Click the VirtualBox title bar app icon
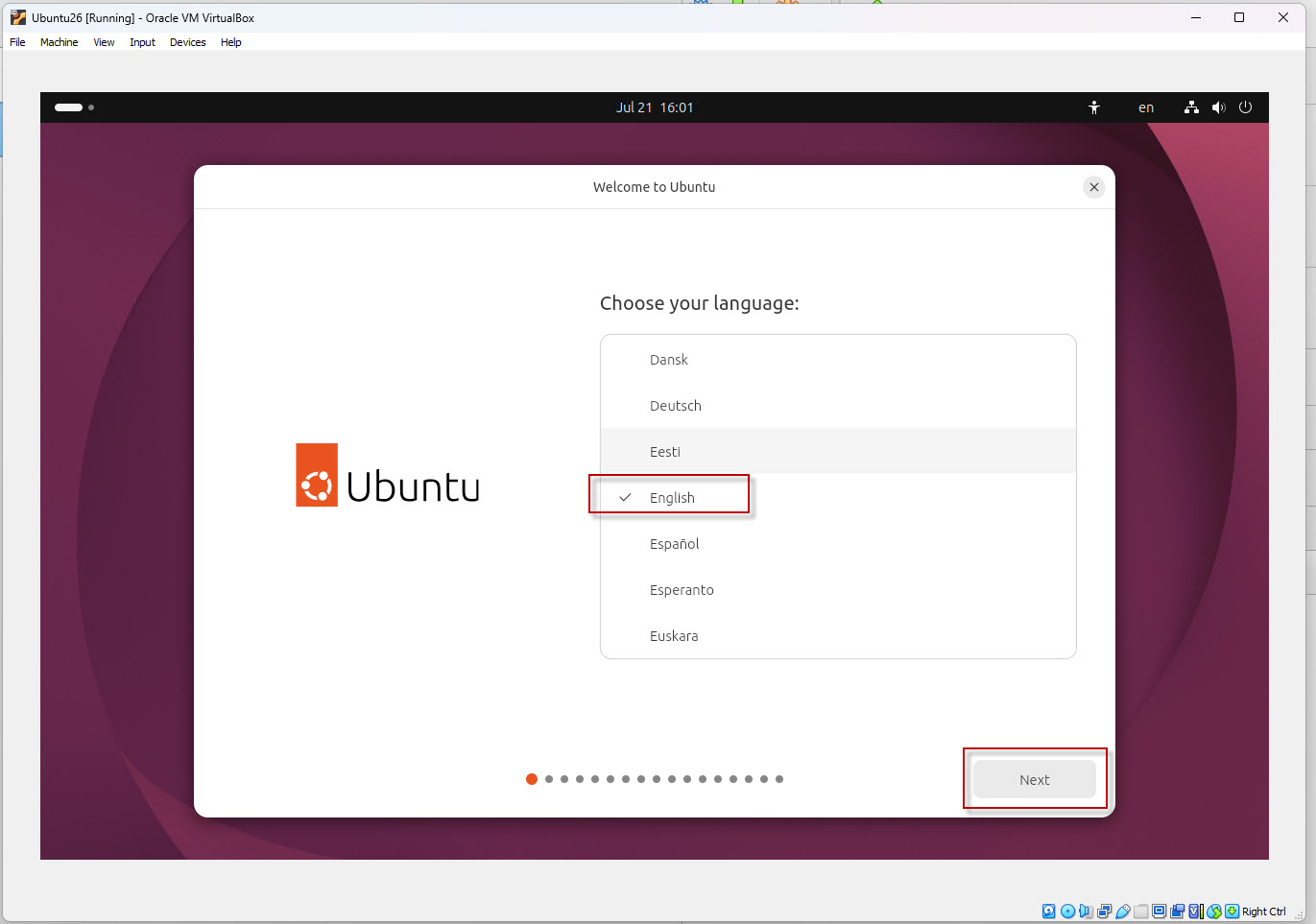1316x924 pixels. coord(18,17)
